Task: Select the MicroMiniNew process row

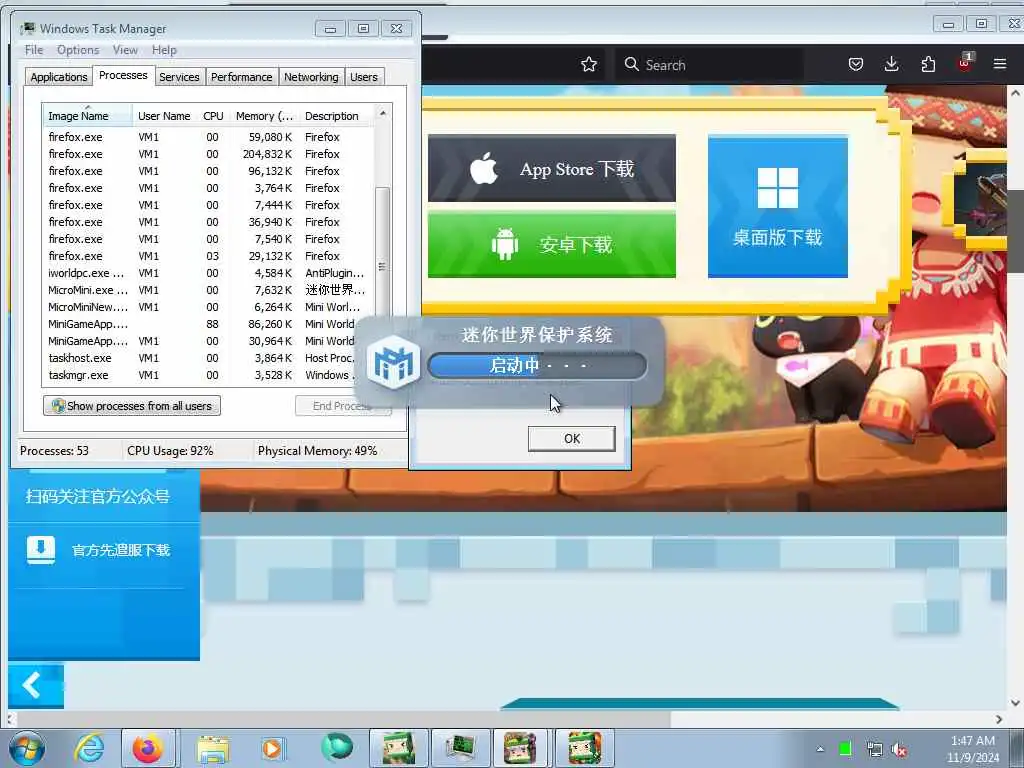Action: click(x=209, y=307)
